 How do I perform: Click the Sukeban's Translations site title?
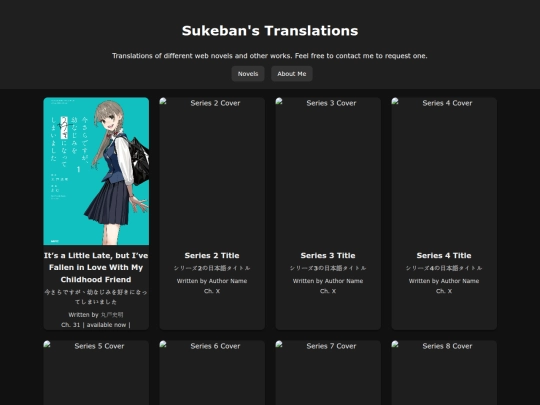270,31
